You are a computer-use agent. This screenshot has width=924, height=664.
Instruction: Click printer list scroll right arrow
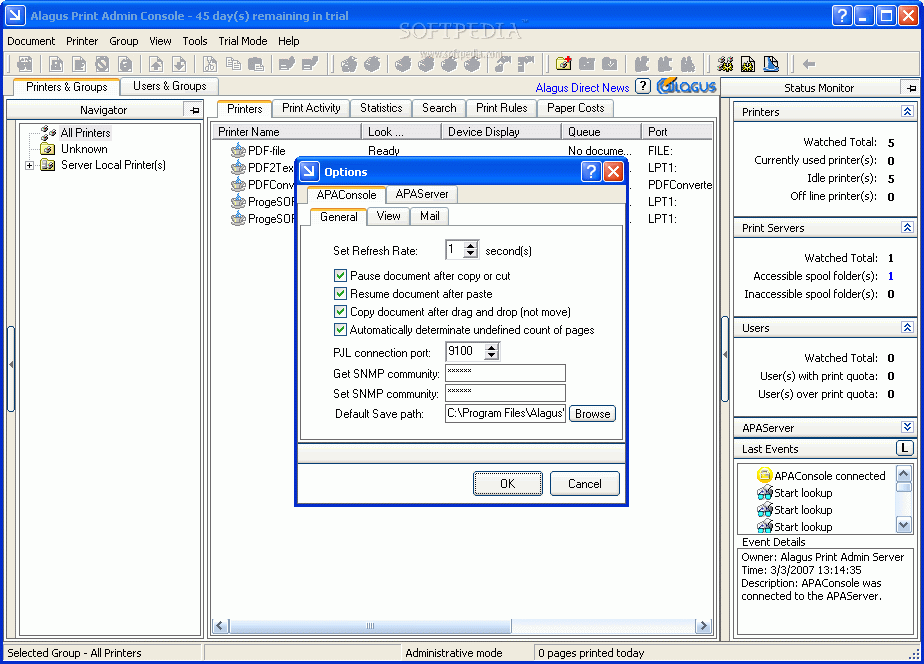click(x=703, y=626)
